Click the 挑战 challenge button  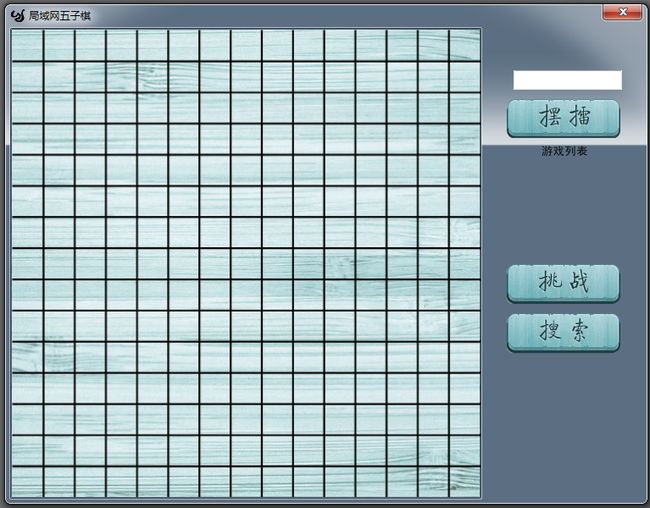point(563,283)
